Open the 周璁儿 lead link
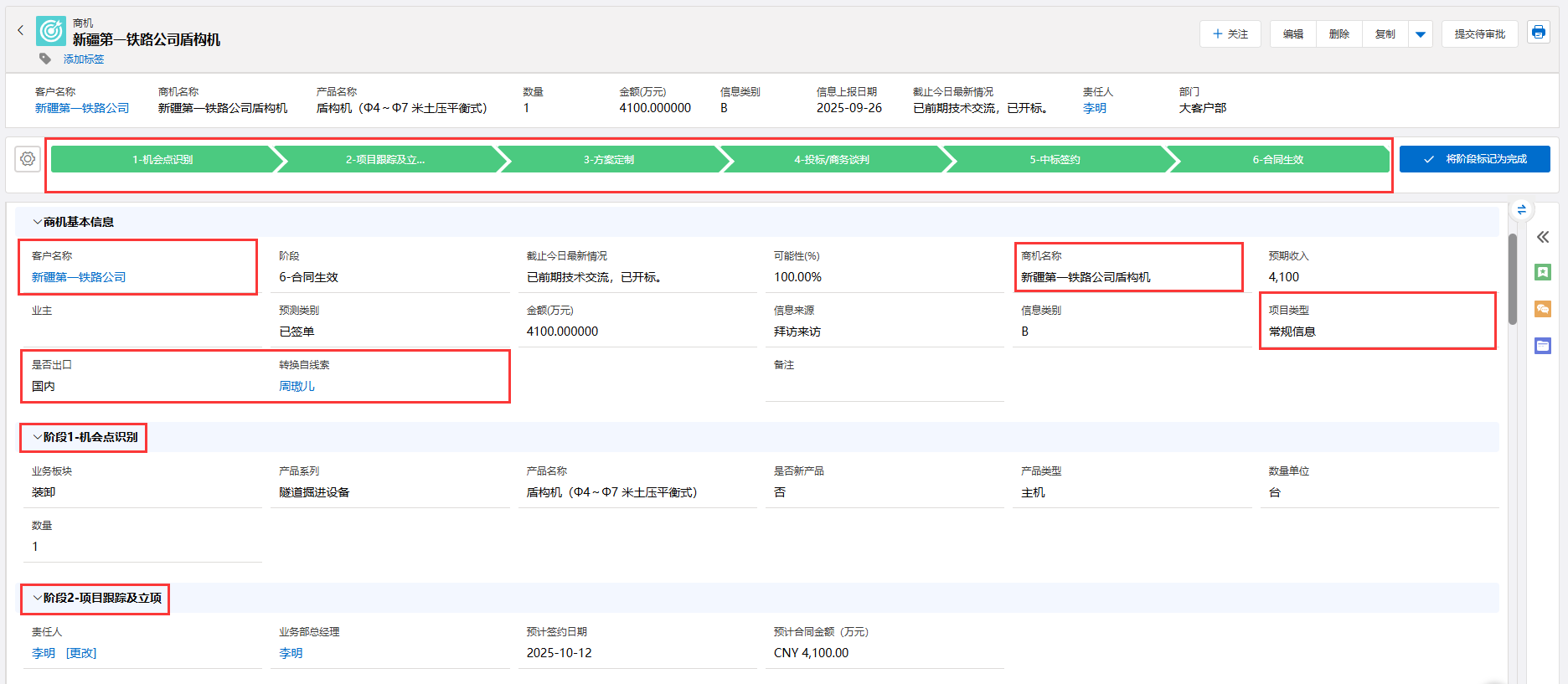 (x=297, y=386)
